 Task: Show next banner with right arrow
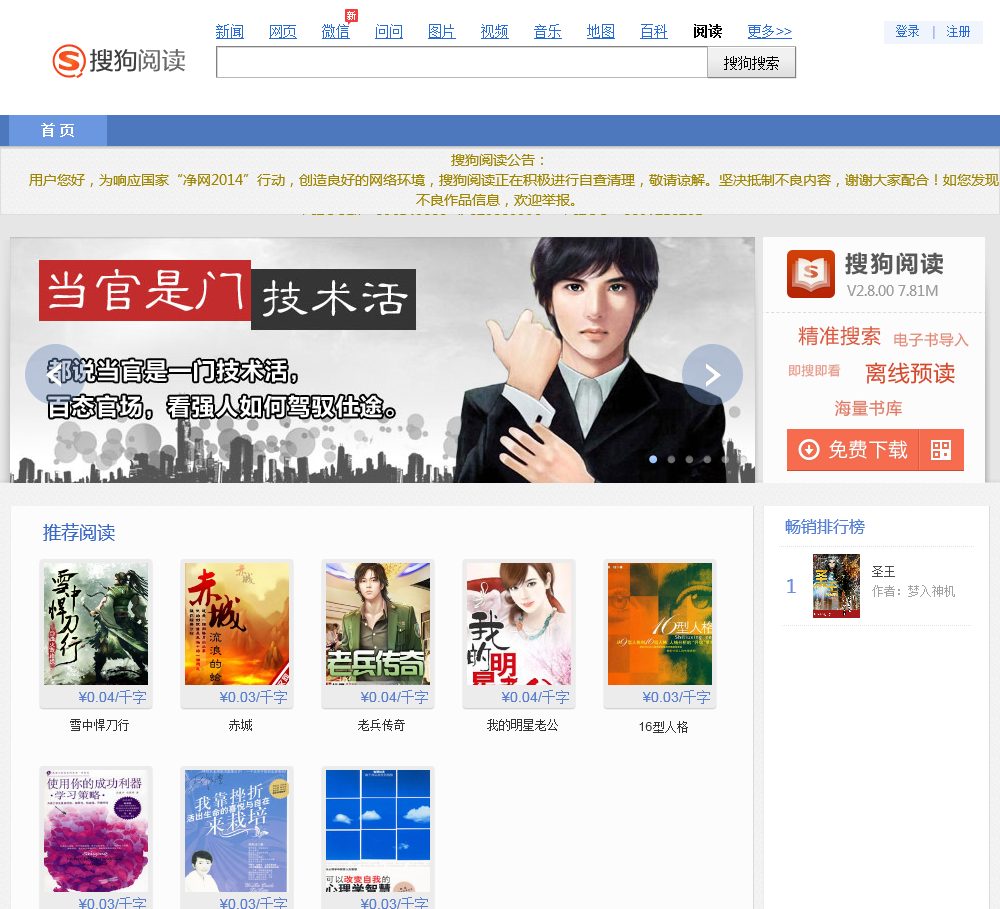pyautogui.click(x=712, y=374)
